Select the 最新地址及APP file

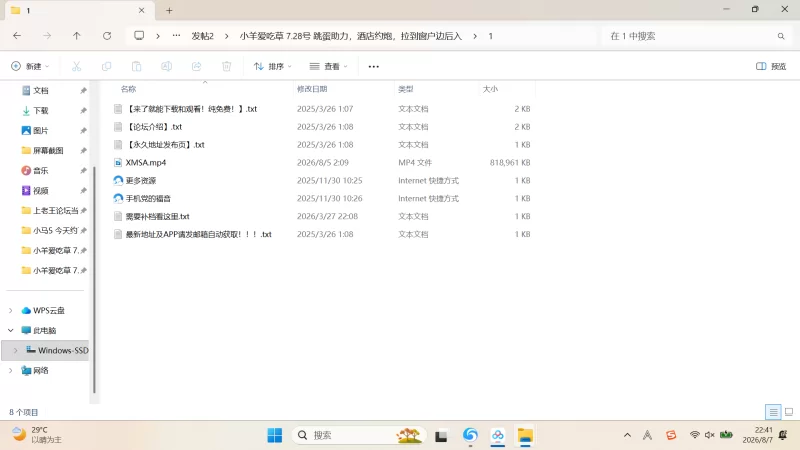point(198,234)
